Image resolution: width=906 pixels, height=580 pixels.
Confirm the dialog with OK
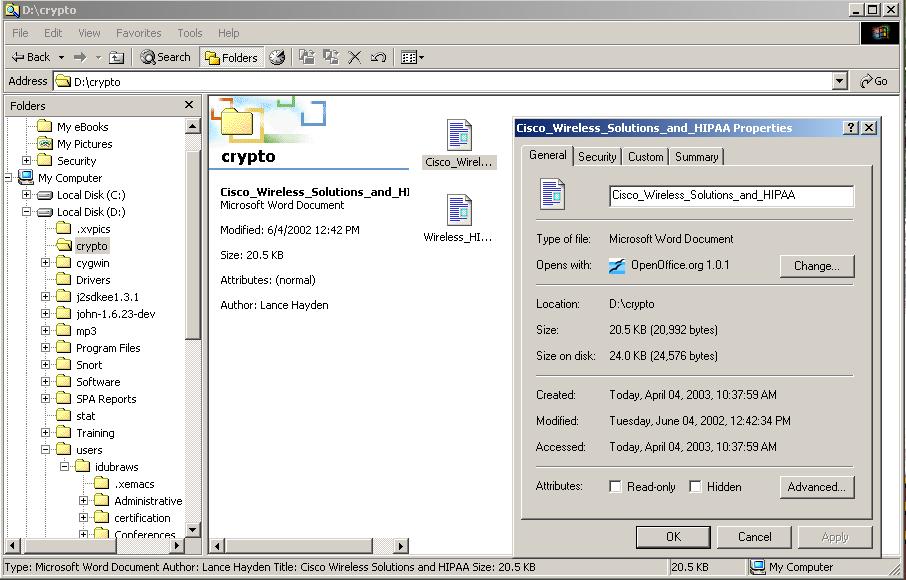(x=673, y=537)
